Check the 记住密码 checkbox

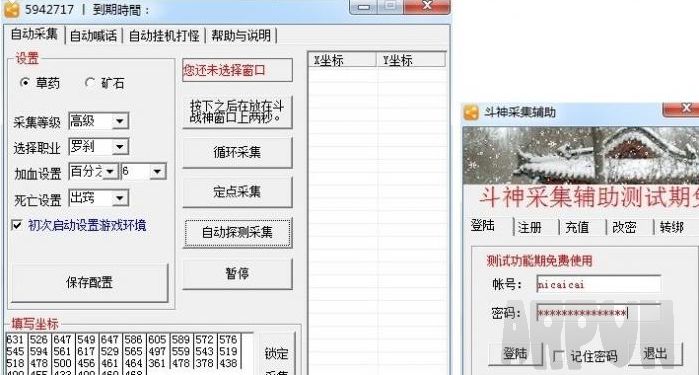(x=558, y=356)
